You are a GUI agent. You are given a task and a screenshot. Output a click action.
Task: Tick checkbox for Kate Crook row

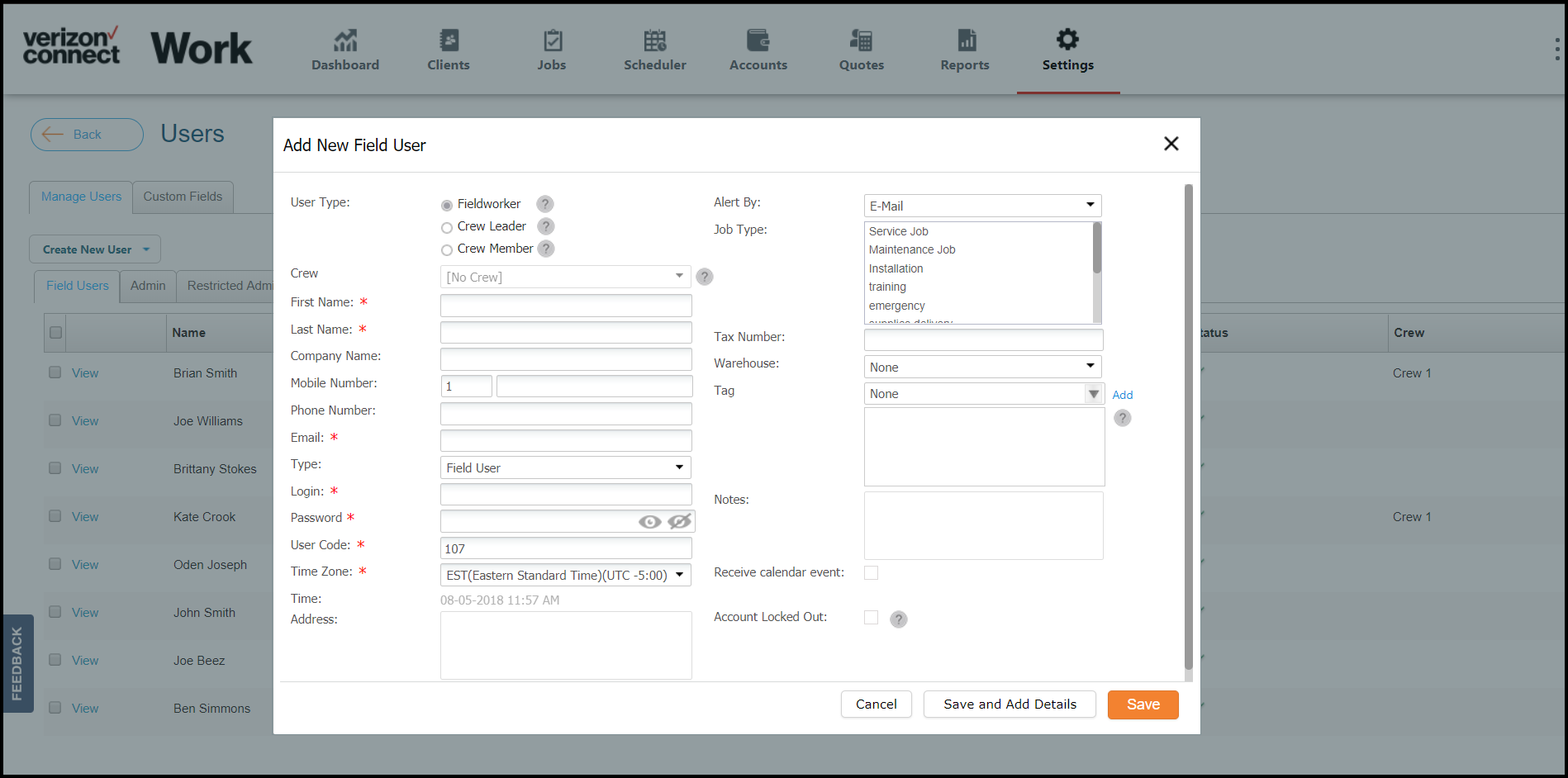[55, 516]
